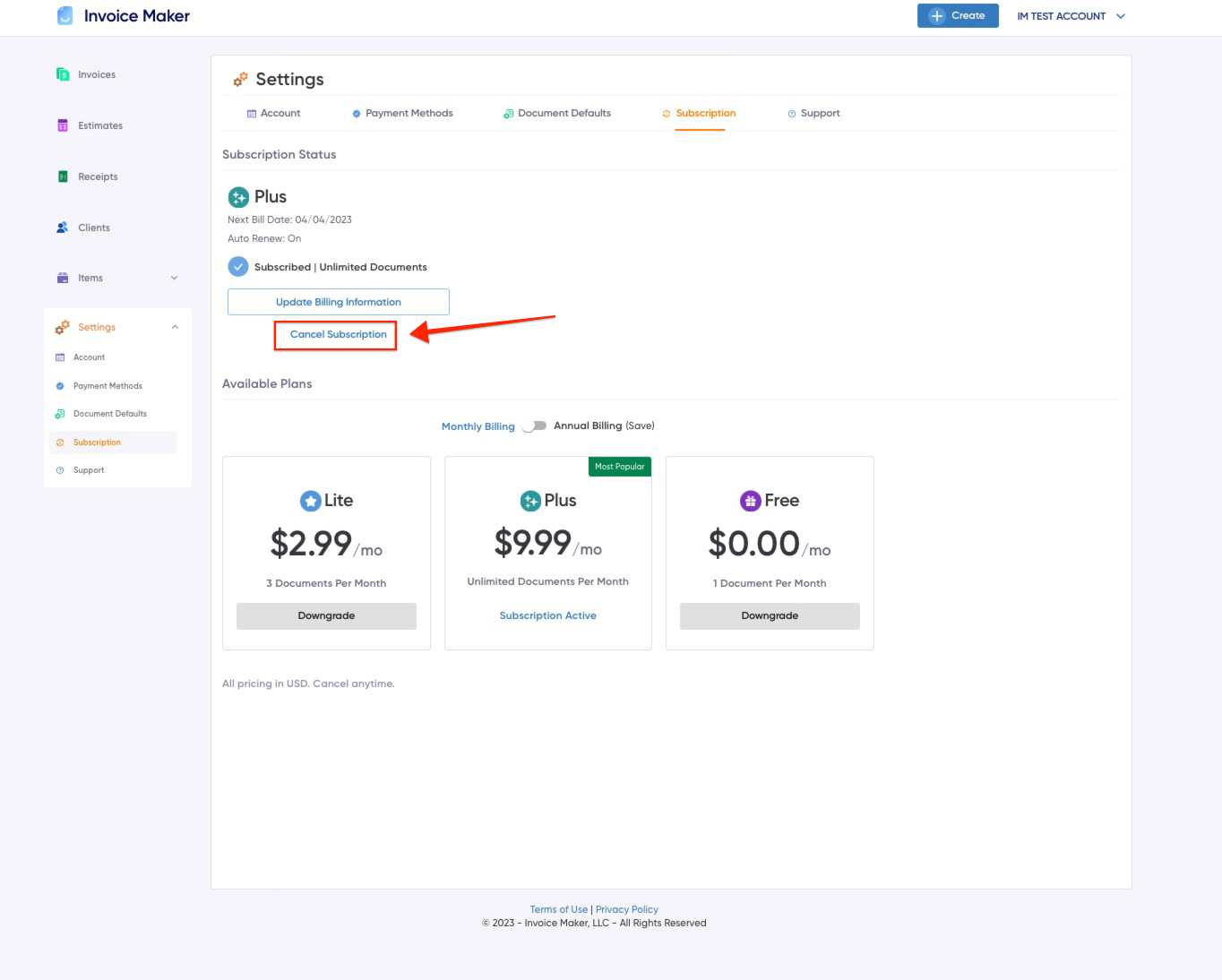Click the Estimates sidebar icon

(63, 125)
